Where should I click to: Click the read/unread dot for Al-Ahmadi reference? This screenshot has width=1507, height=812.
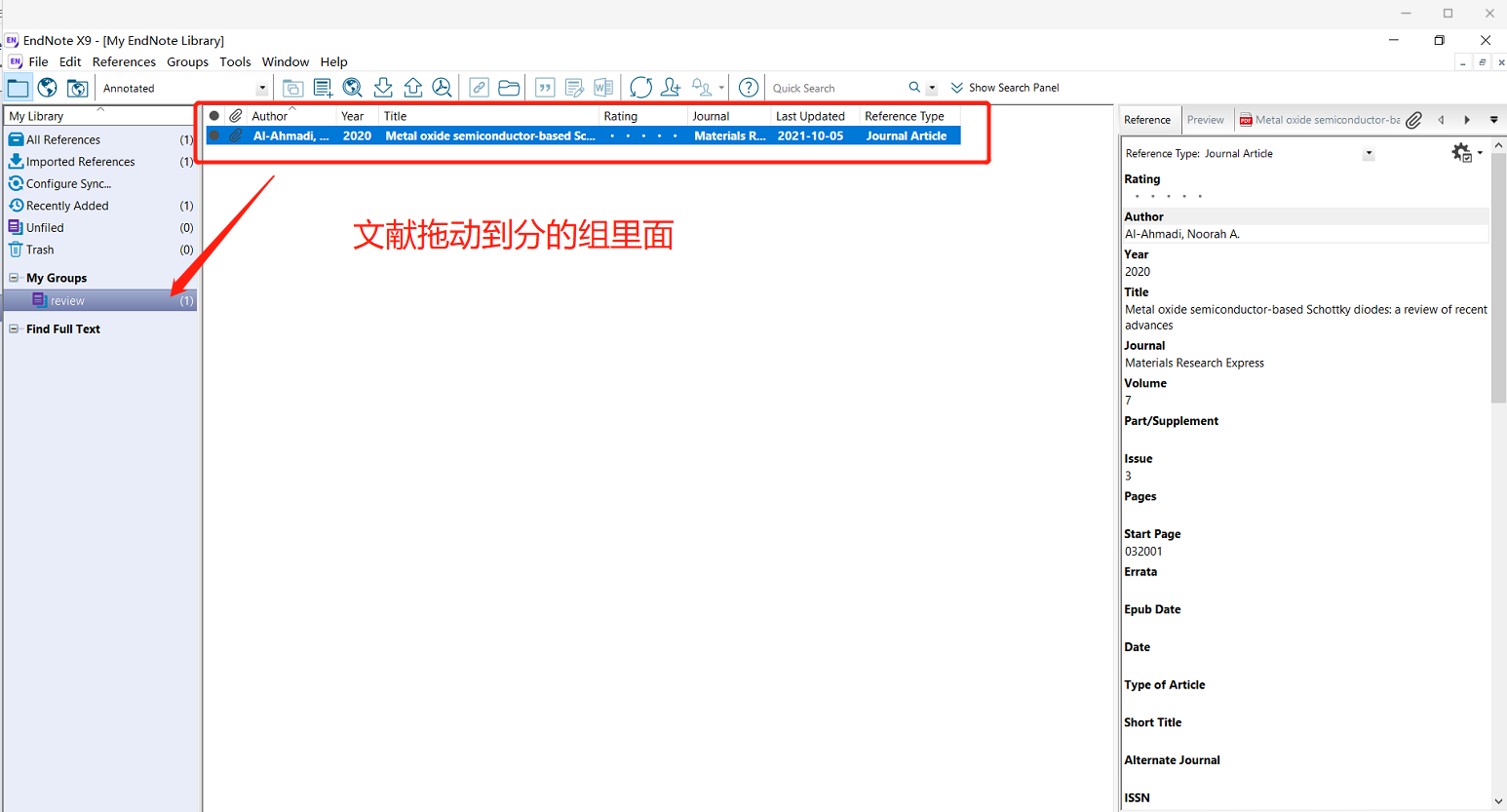pyautogui.click(x=214, y=135)
